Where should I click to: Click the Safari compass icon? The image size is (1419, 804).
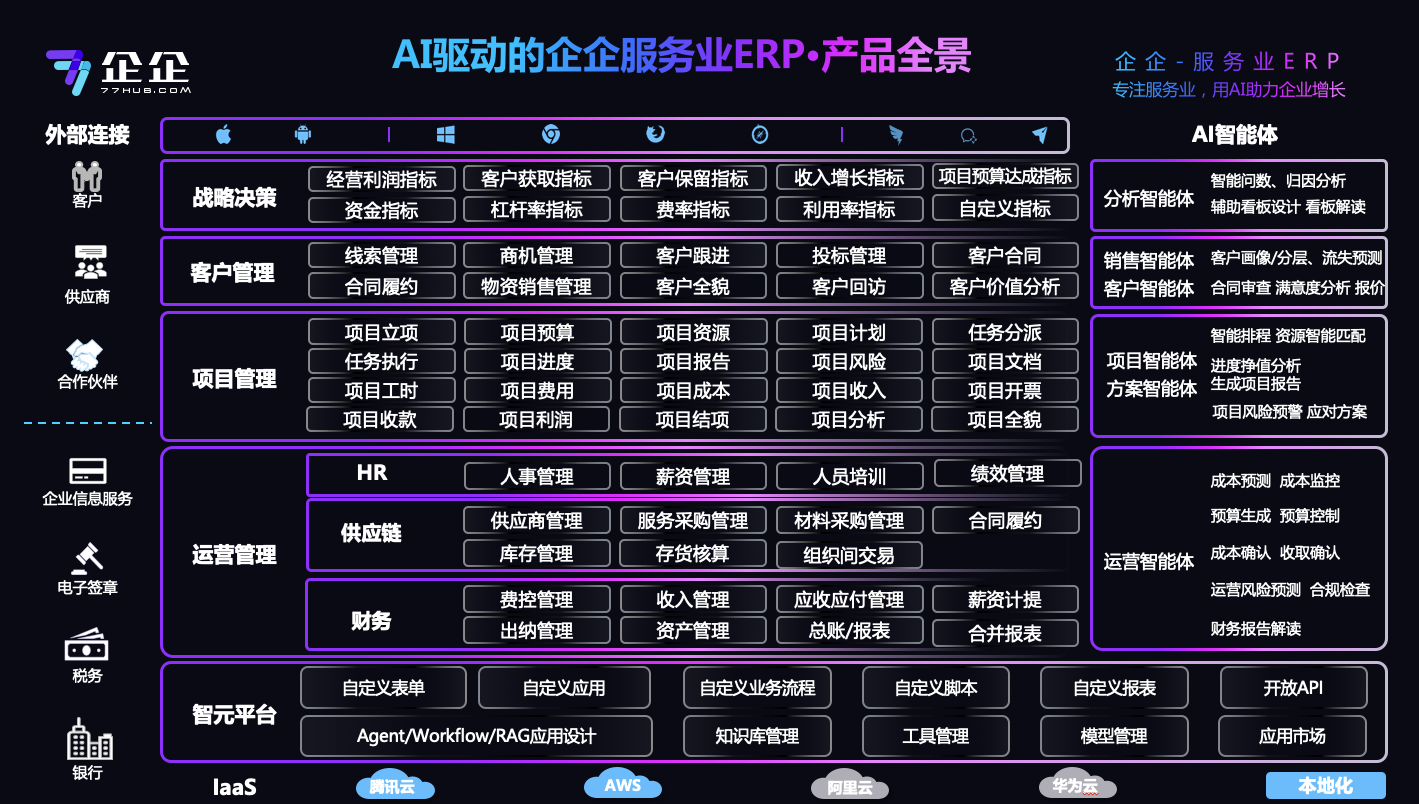click(x=760, y=135)
